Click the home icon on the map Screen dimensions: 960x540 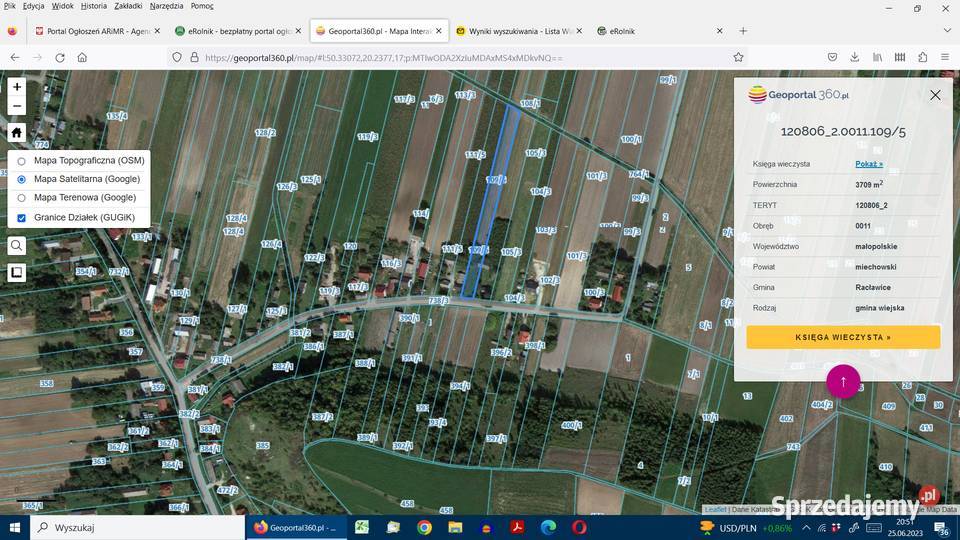(17, 132)
